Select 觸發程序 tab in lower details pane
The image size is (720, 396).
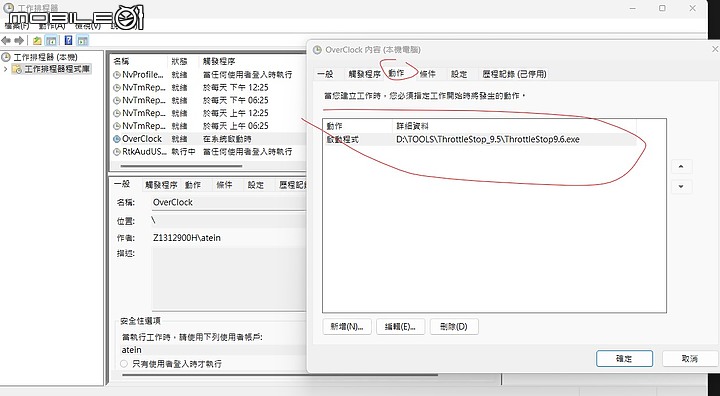click(x=161, y=185)
